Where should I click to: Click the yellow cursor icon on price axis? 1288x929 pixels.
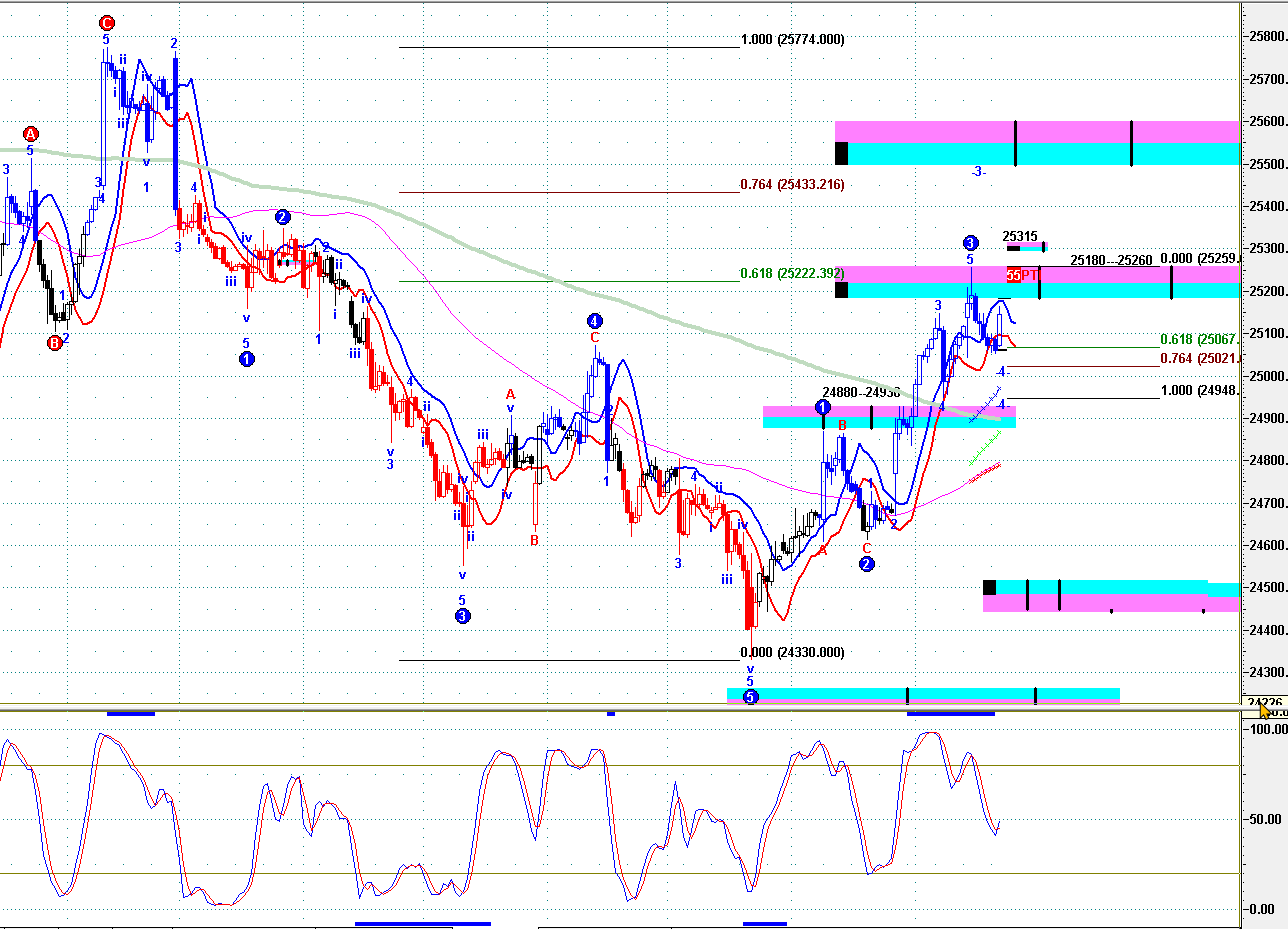pos(1267,709)
